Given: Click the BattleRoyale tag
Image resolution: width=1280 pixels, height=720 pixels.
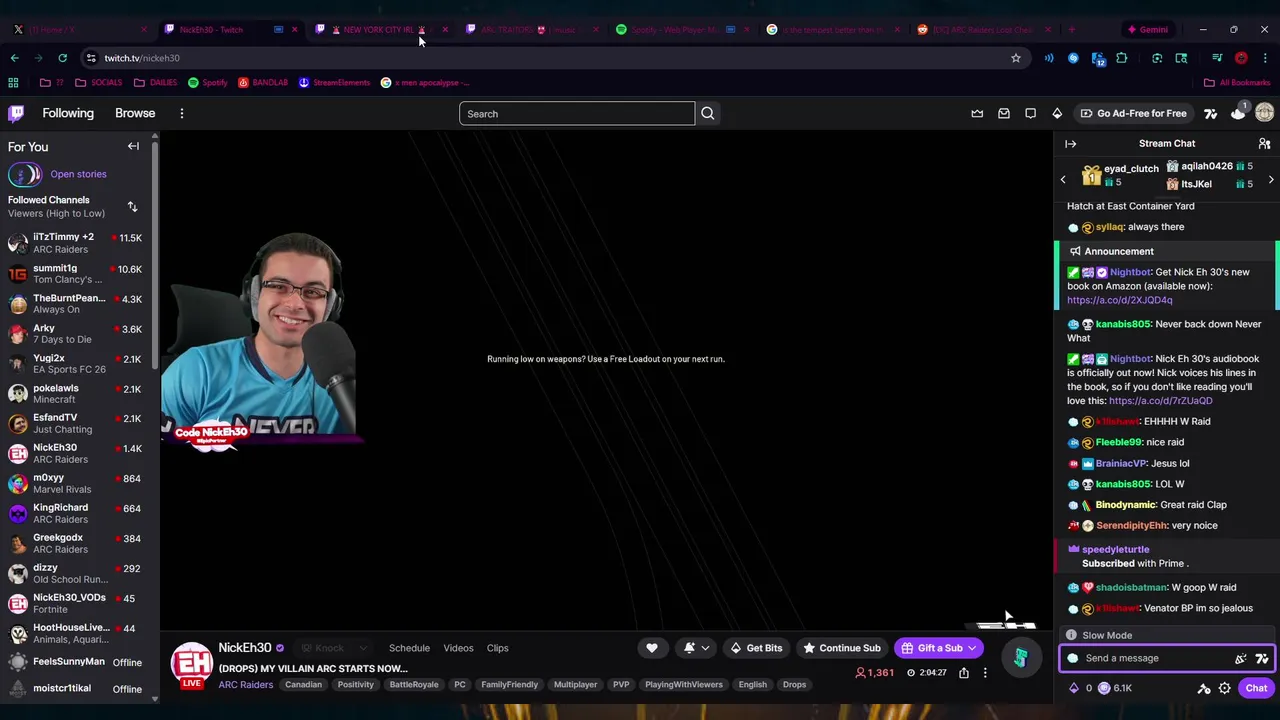Looking at the screenshot, I should [x=413, y=685].
